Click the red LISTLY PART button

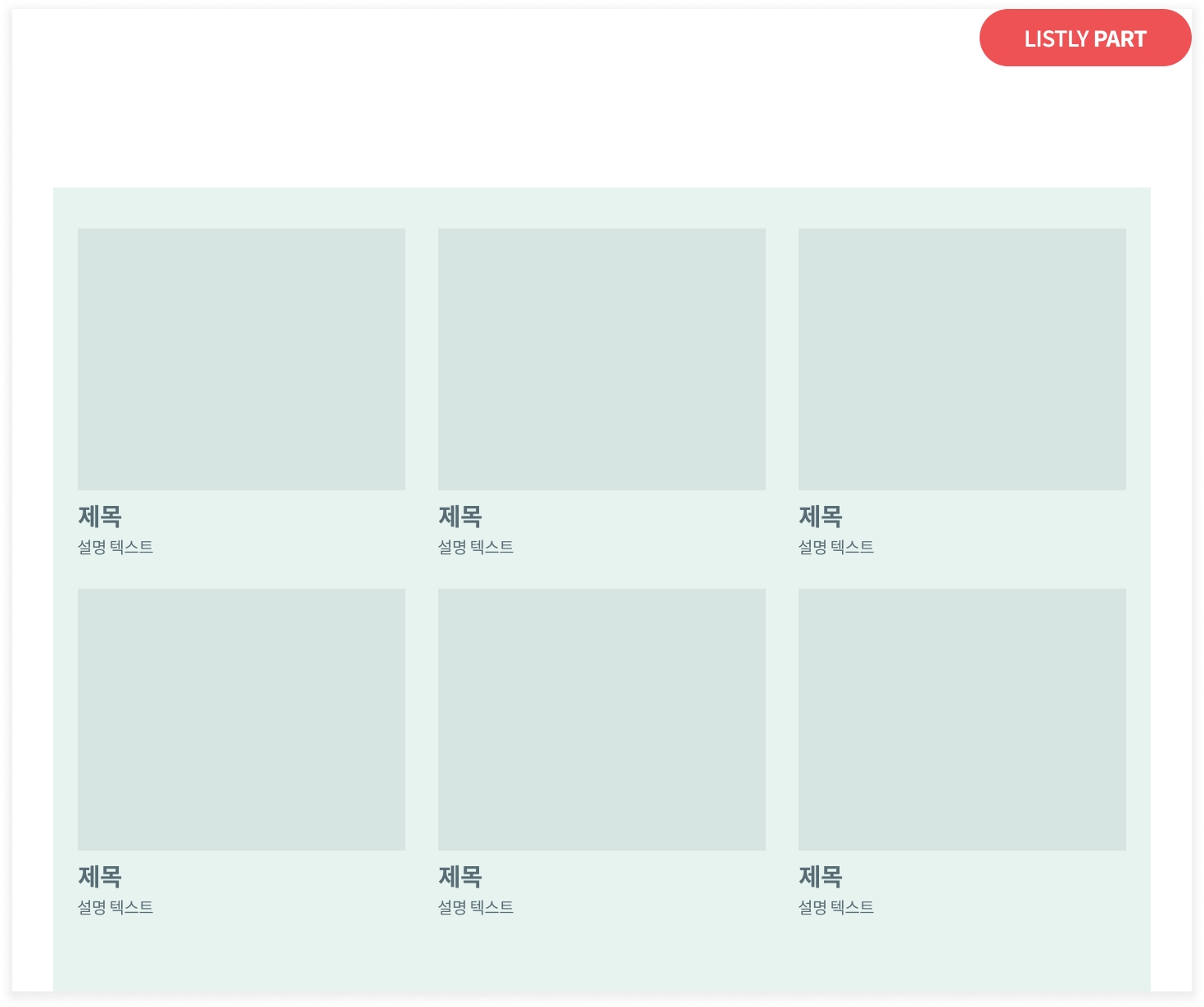pos(1084,38)
